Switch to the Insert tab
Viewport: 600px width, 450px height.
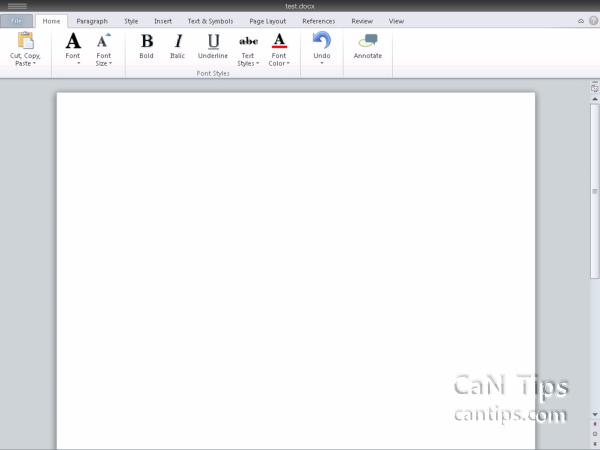tap(163, 21)
